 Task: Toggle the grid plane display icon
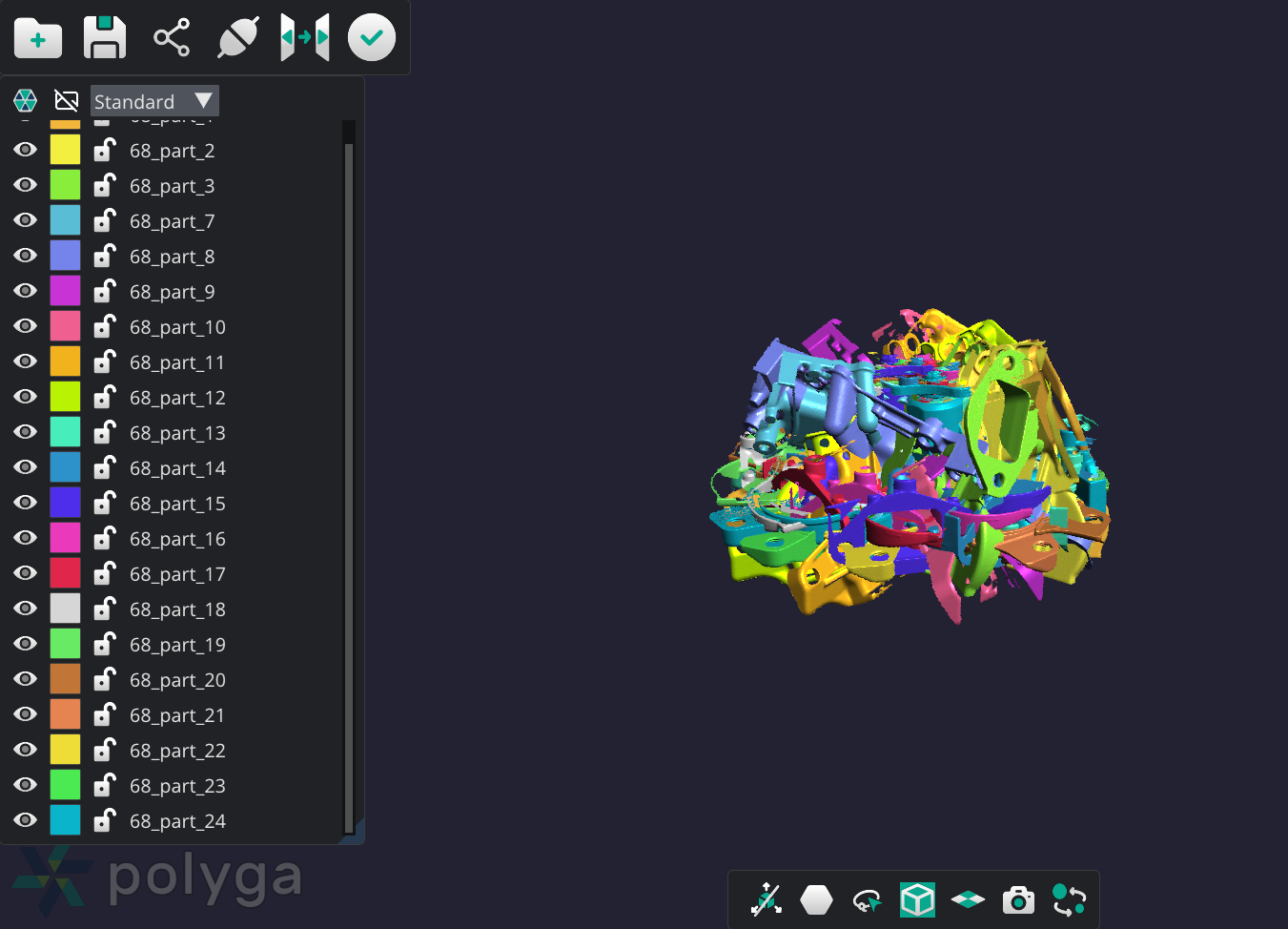[x=968, y=898]
